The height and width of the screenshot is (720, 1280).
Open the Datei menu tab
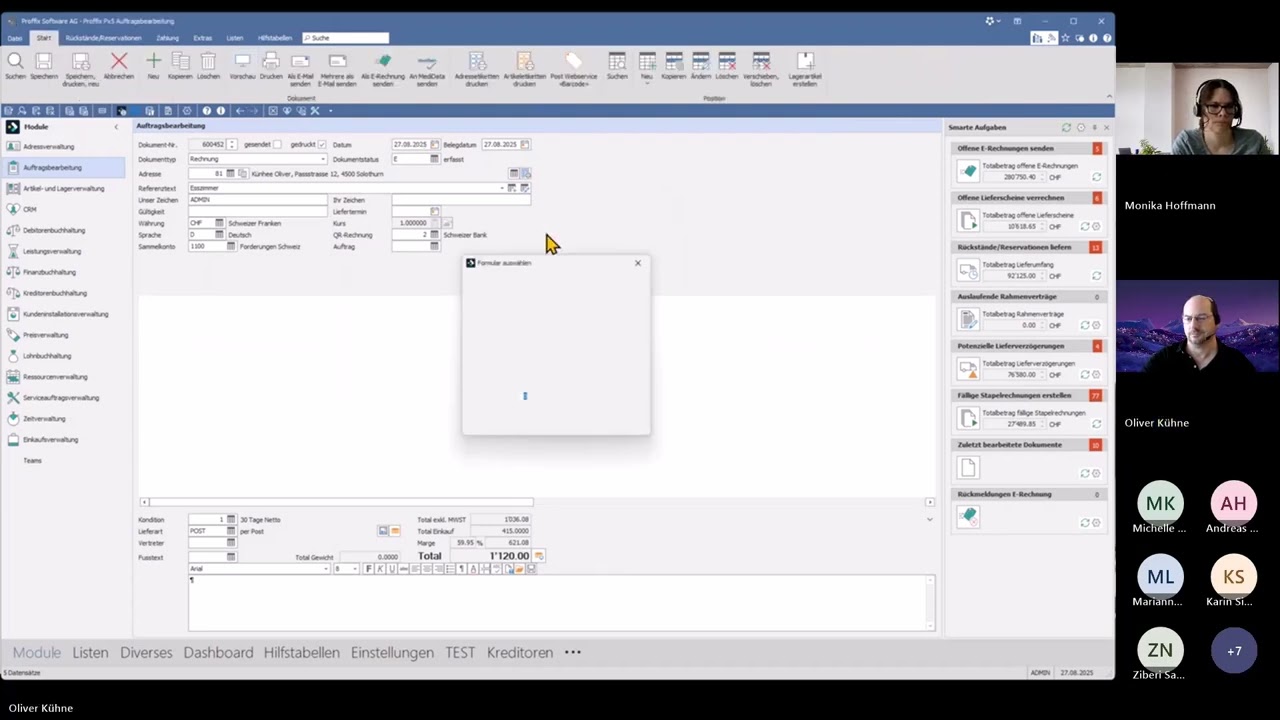point(15,38)
